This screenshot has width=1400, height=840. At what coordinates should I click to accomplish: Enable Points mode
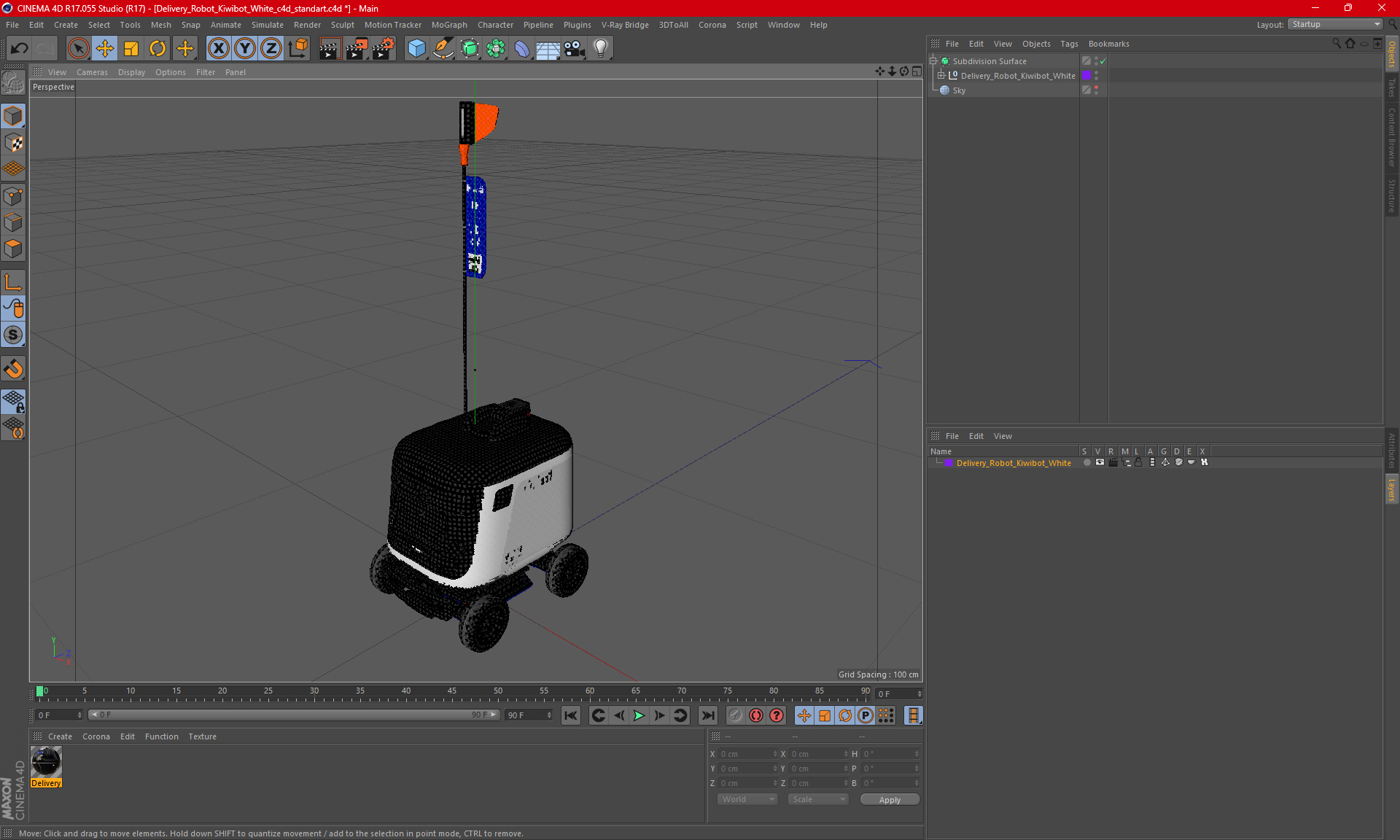click(x=13, y=196)
